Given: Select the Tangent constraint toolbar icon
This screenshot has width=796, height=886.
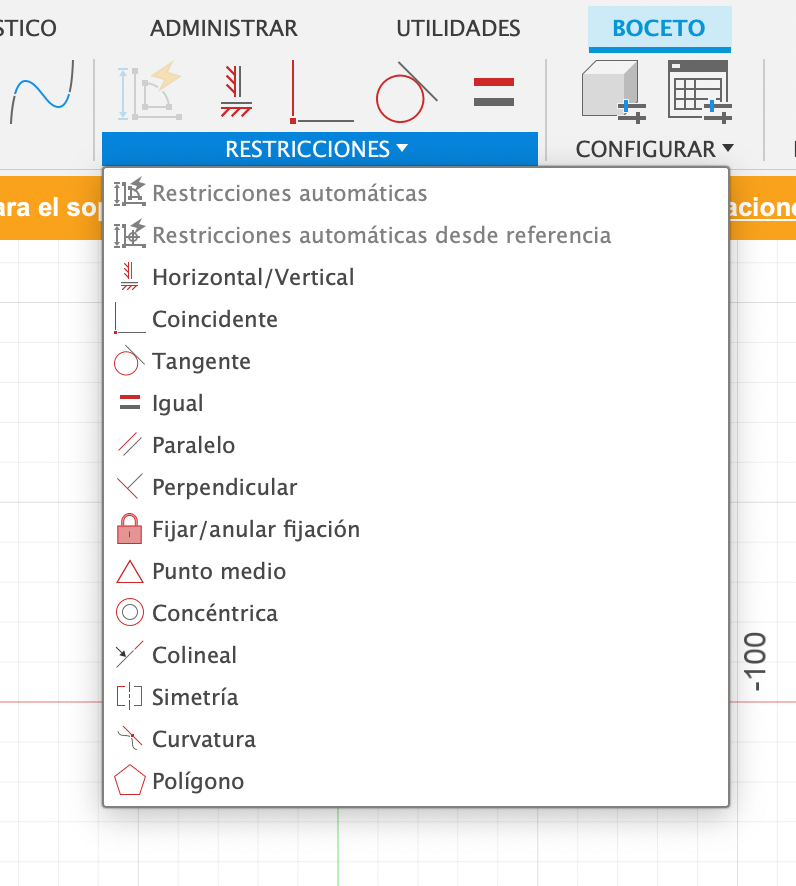Looking at the screenshot, I should [406, 92].
